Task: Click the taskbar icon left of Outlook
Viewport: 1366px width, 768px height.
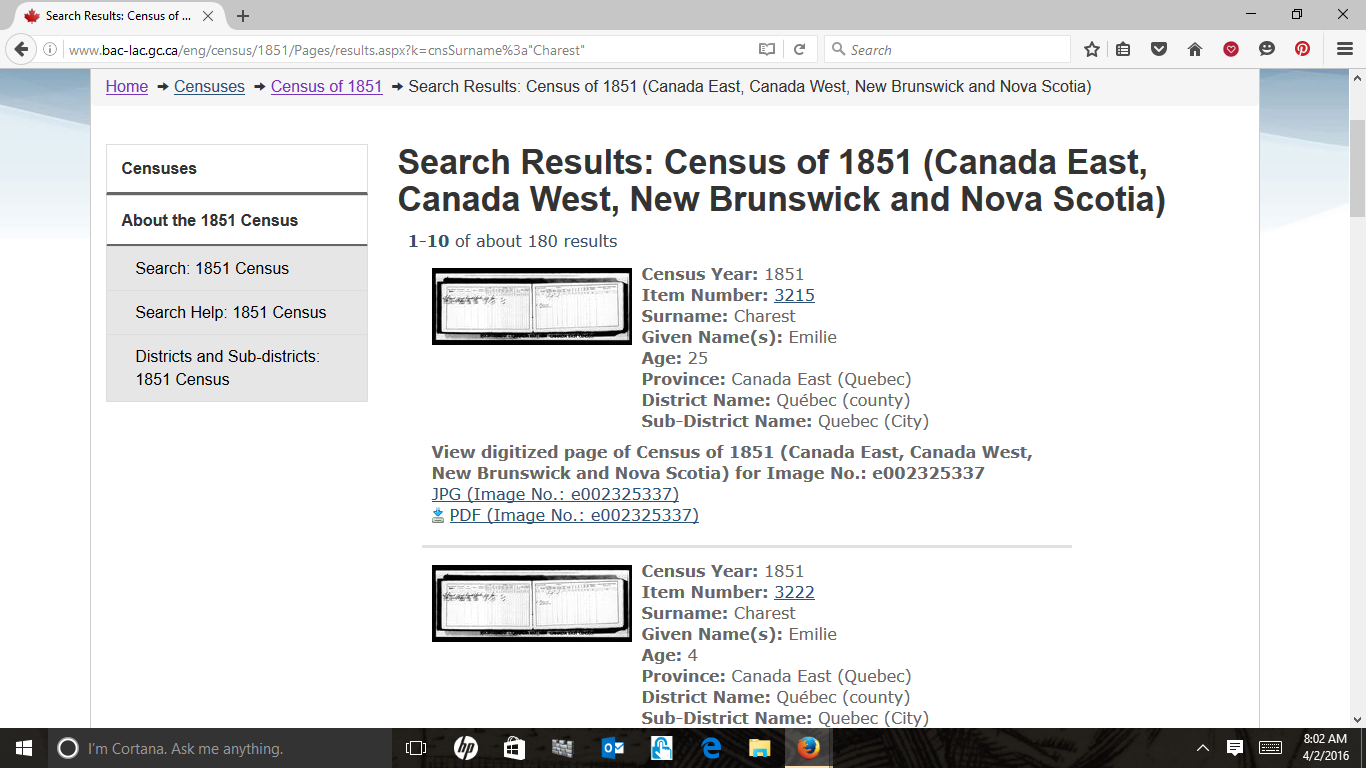Action: click(x=563, y=748)
